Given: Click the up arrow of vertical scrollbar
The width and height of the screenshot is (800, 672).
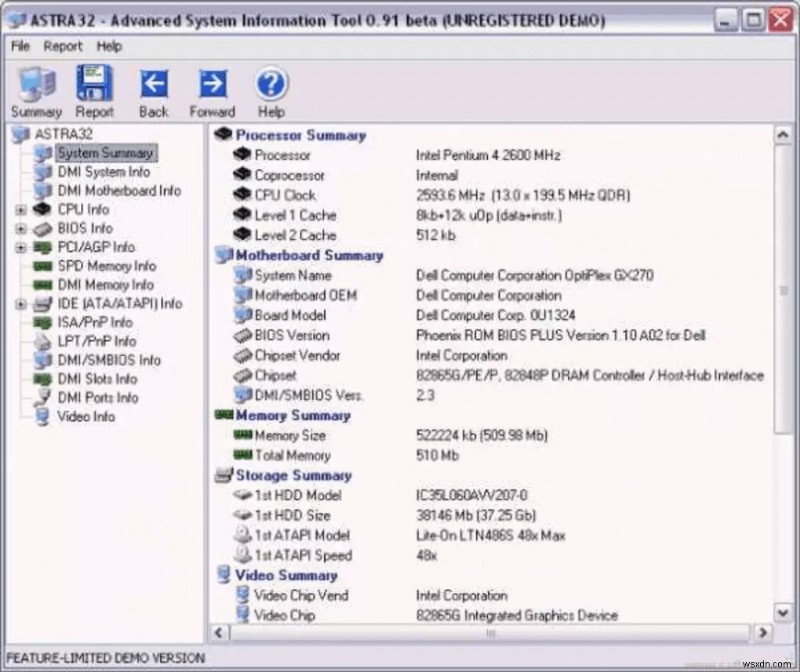Looking at the screenshot, I should (x=783, y=135).
